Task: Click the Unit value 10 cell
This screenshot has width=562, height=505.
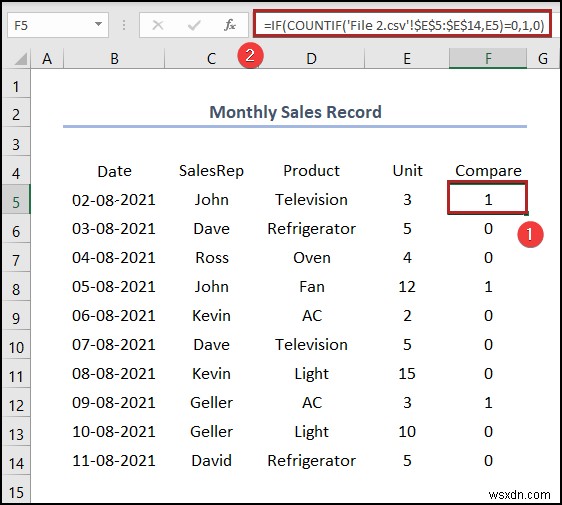Action: coord(407,432)
